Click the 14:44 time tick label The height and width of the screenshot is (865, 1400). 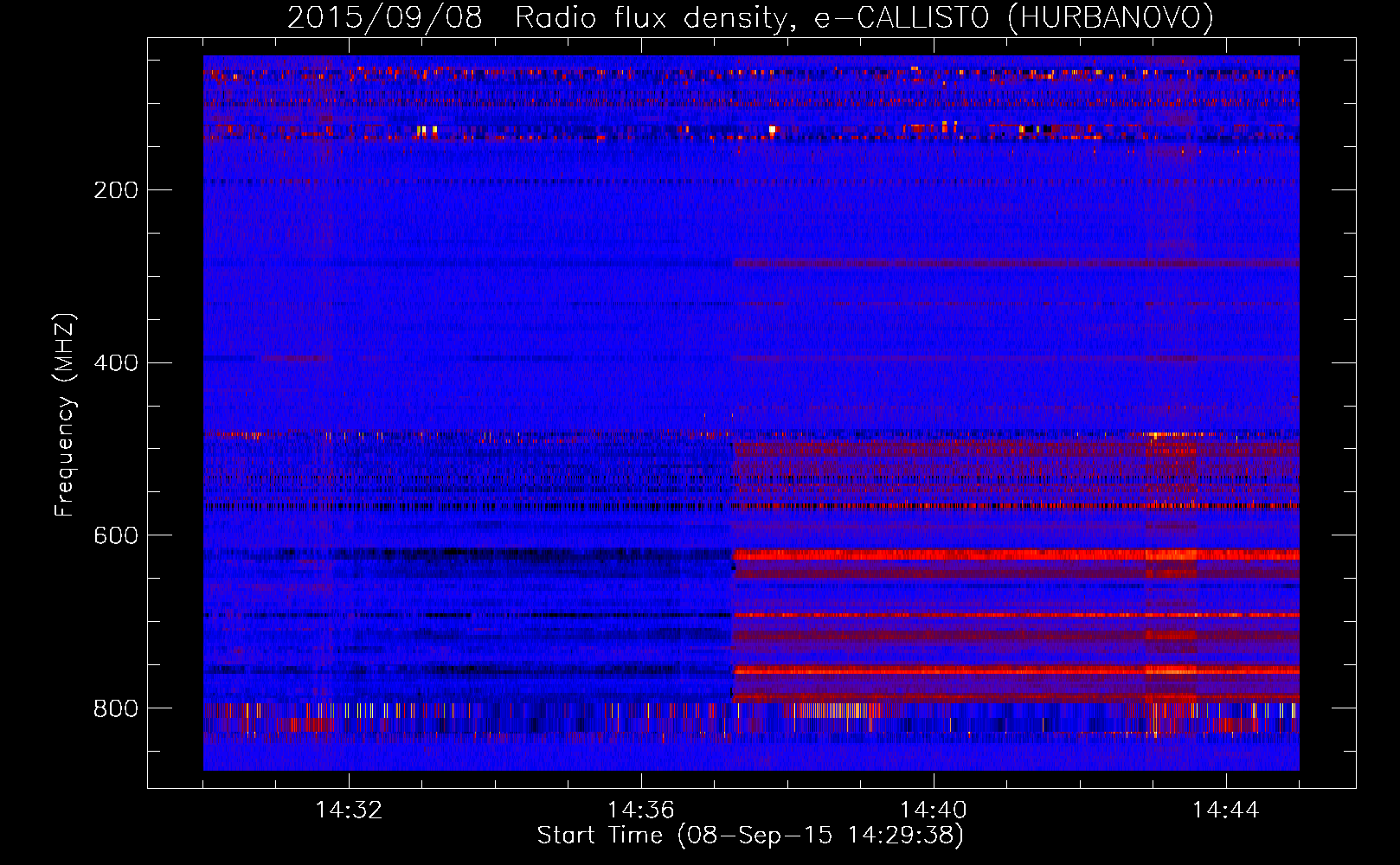click(x=1226, y=811)
